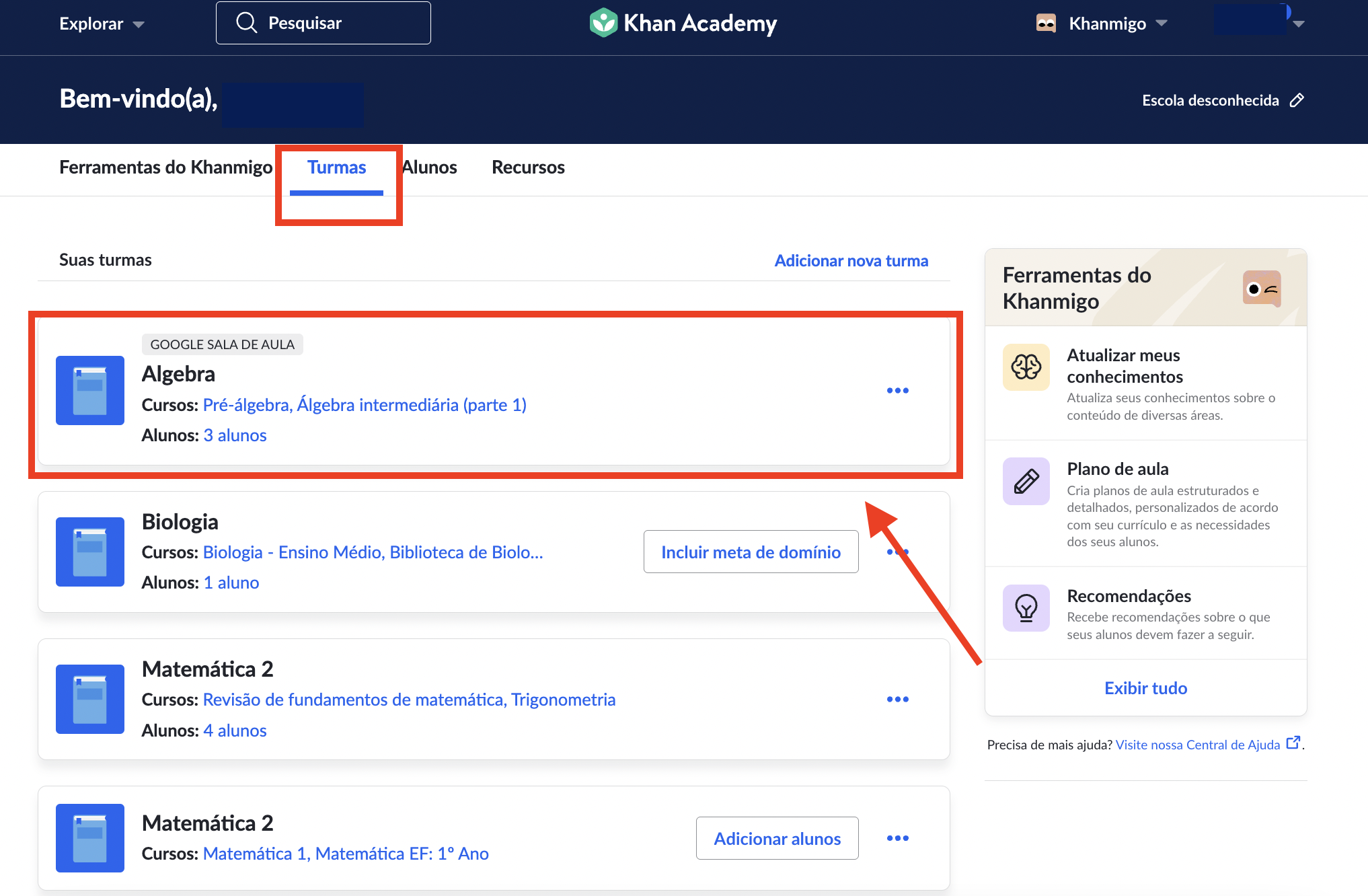Open Matemática 1, Matemática EF courses link
Image resolution: width=1368 pixels, height=896 pixels.
click(x=346, y=854)
